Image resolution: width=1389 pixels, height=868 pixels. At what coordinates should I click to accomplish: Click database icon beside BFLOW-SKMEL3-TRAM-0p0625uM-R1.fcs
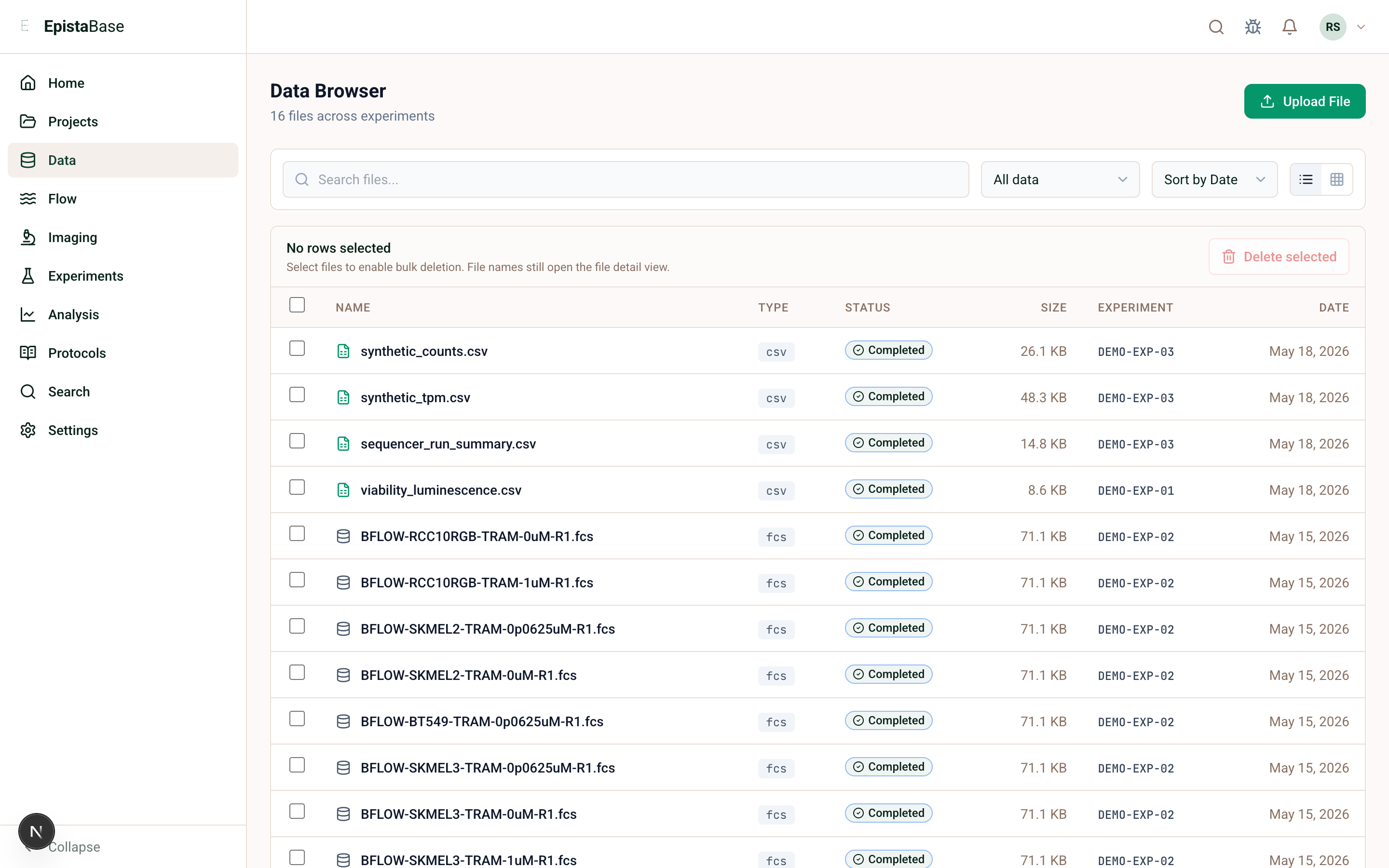343,768
